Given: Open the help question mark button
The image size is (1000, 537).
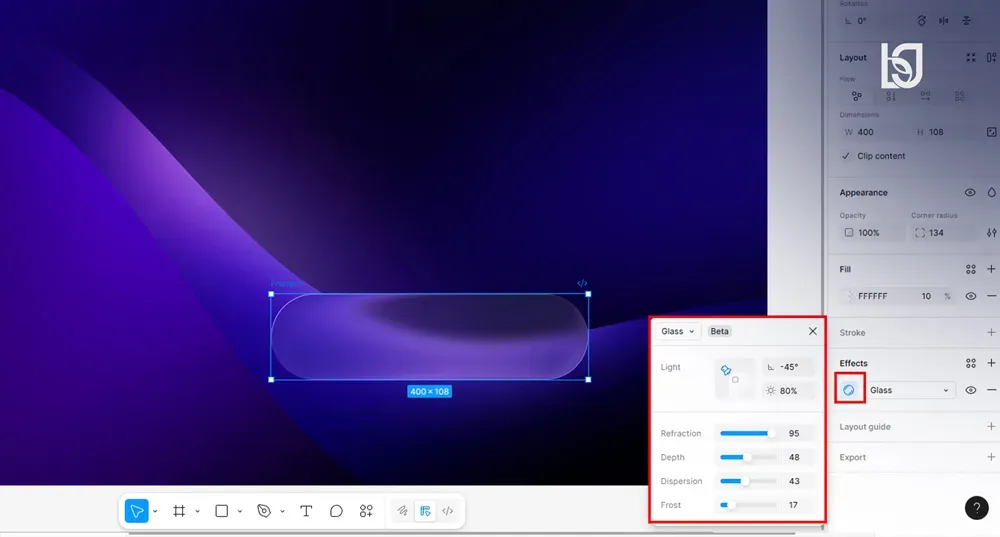Looking at the screenshot, I should coord(976,508).
